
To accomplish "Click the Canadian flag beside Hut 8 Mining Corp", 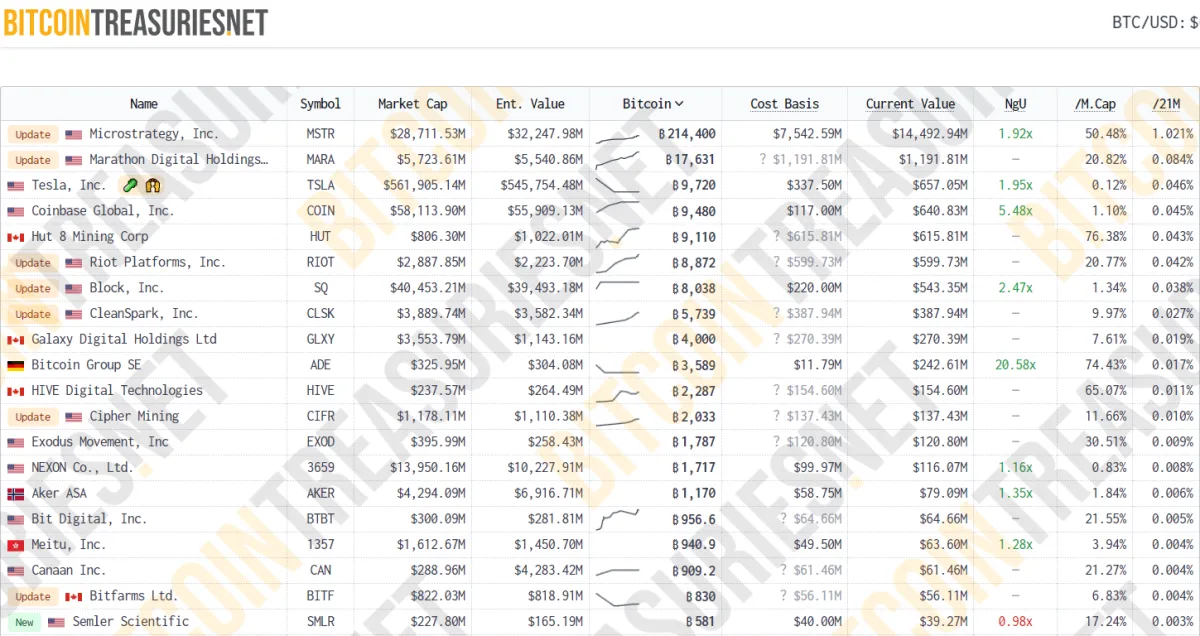I will point(15,237).
